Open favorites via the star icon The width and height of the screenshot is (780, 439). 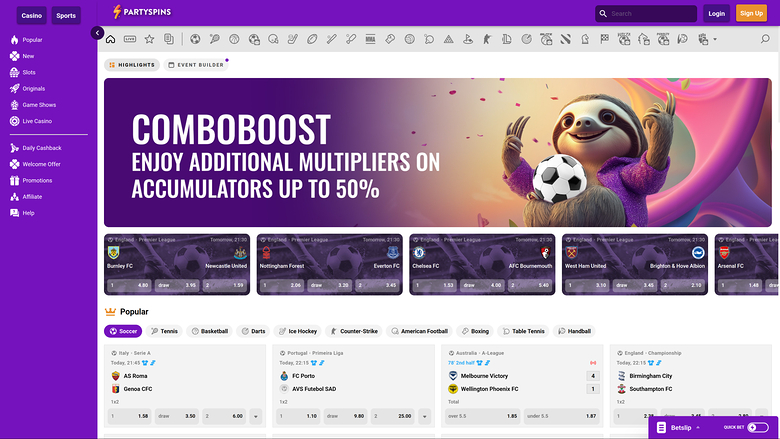149,40
